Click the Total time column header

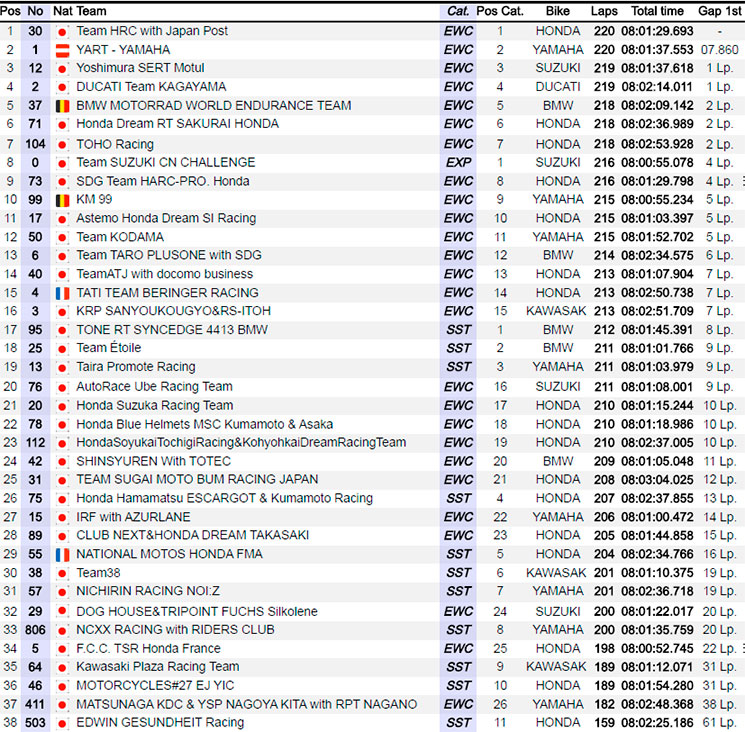(x=658, y=11)
